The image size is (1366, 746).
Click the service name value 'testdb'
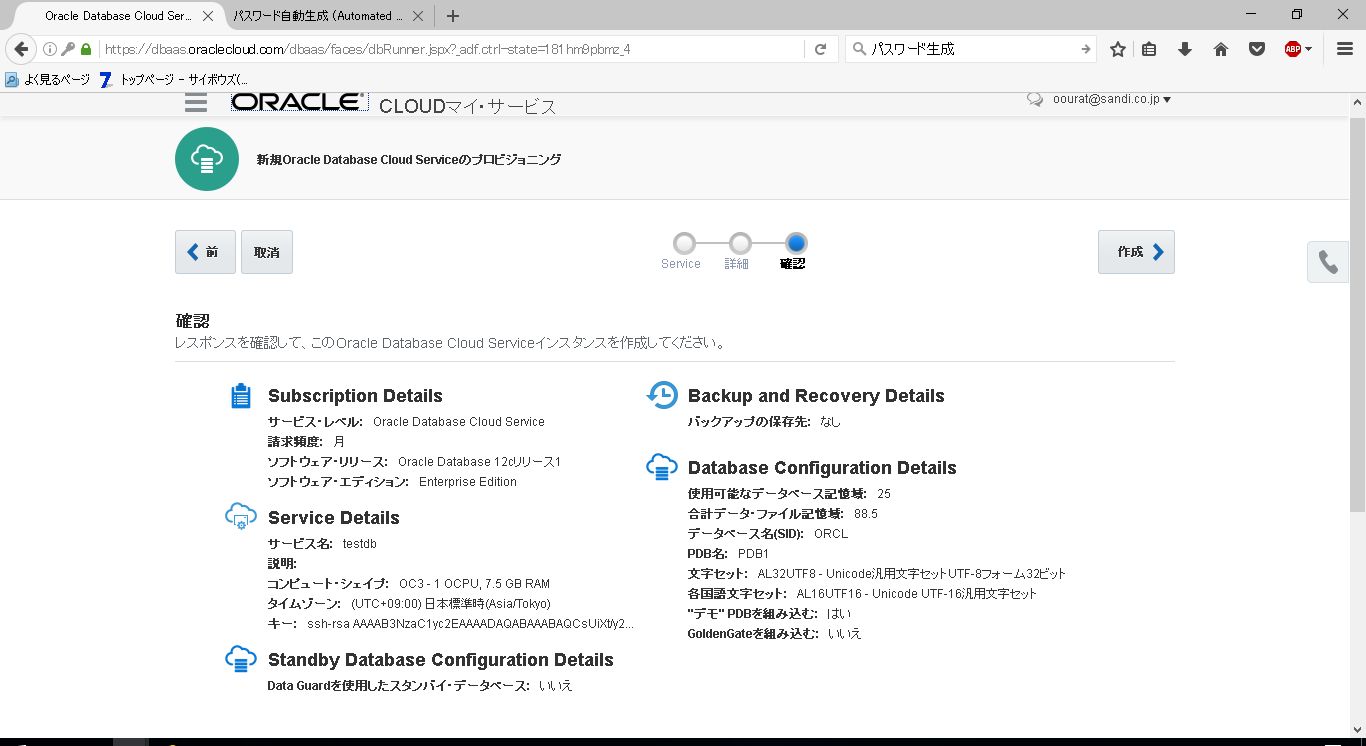tap(359, 544)
